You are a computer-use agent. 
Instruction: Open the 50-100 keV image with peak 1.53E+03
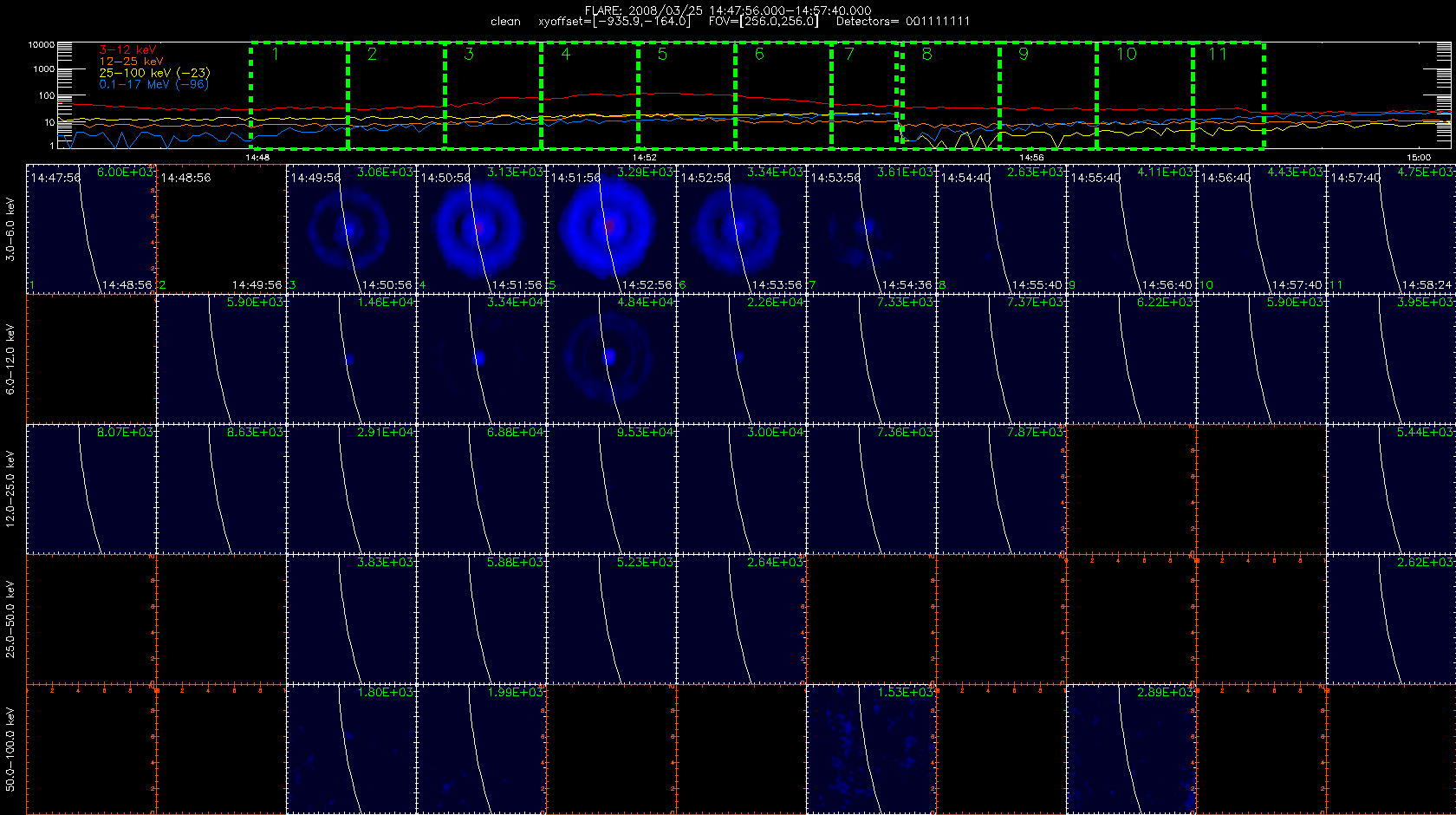872,749
